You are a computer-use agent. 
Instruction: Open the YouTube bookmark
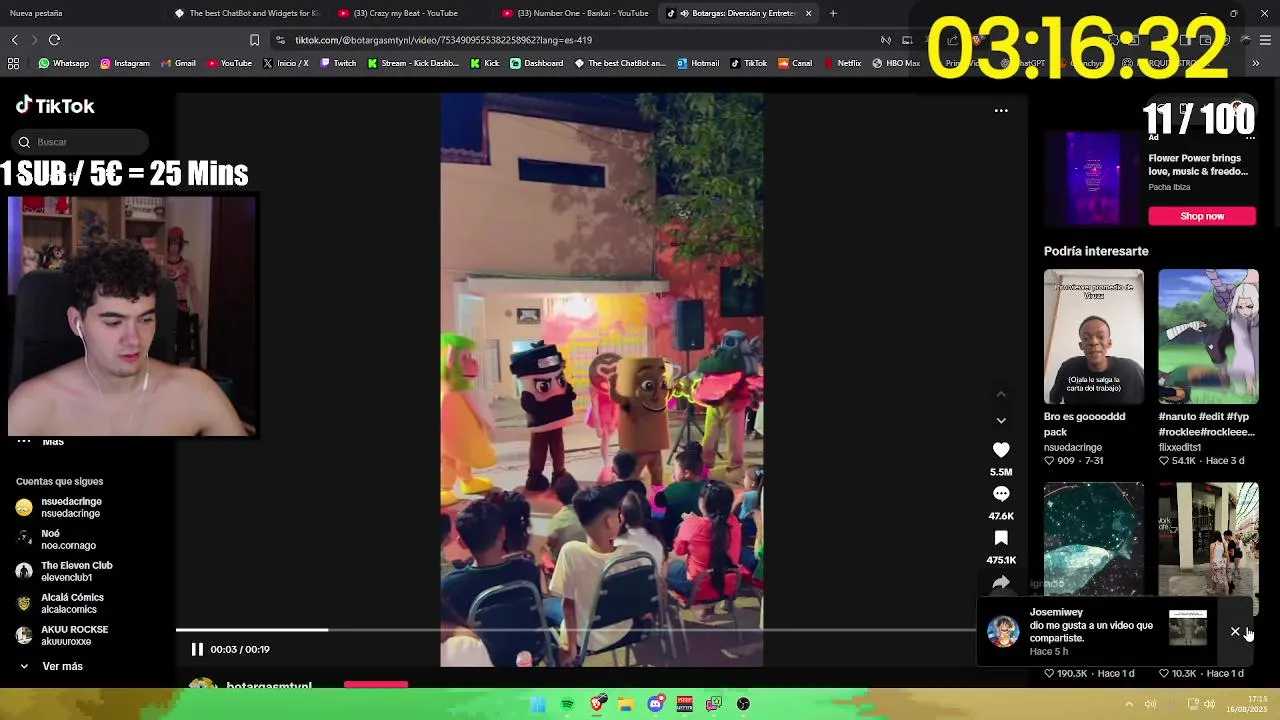pyautogui.click(x=229, y=63)
